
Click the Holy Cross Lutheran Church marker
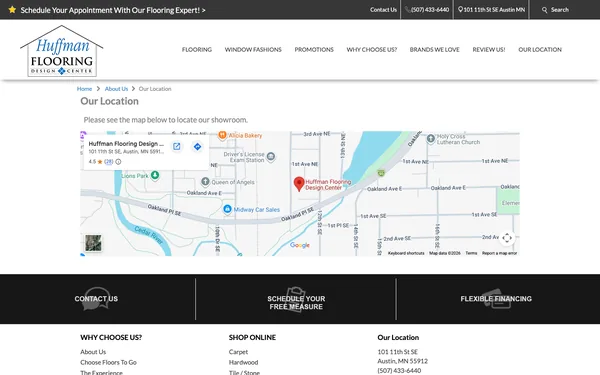tap(431, 139)
